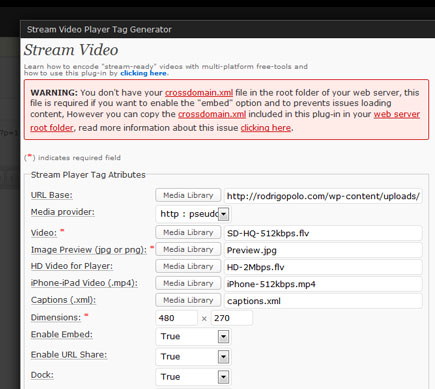Focus the Video filename field SD-HQ-512kbps.flv

pos(323,233)
